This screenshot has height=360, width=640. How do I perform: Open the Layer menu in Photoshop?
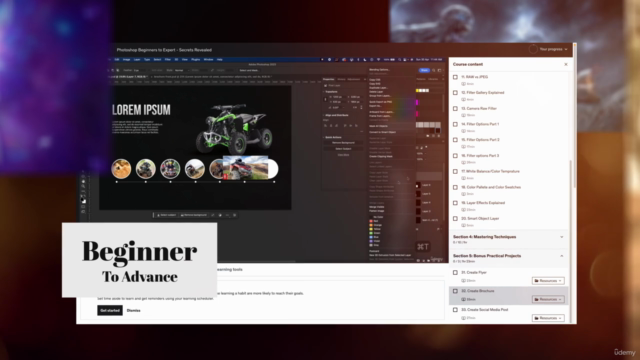(x=137, y=60)
